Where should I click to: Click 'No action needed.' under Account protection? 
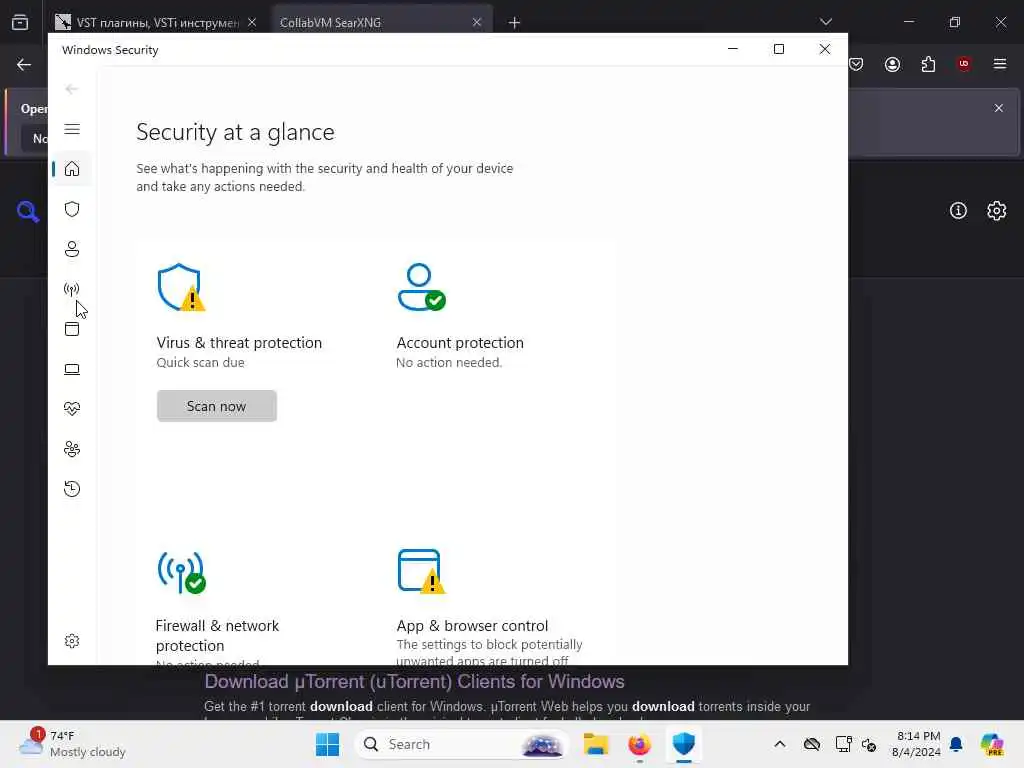[x=449, y=362]
